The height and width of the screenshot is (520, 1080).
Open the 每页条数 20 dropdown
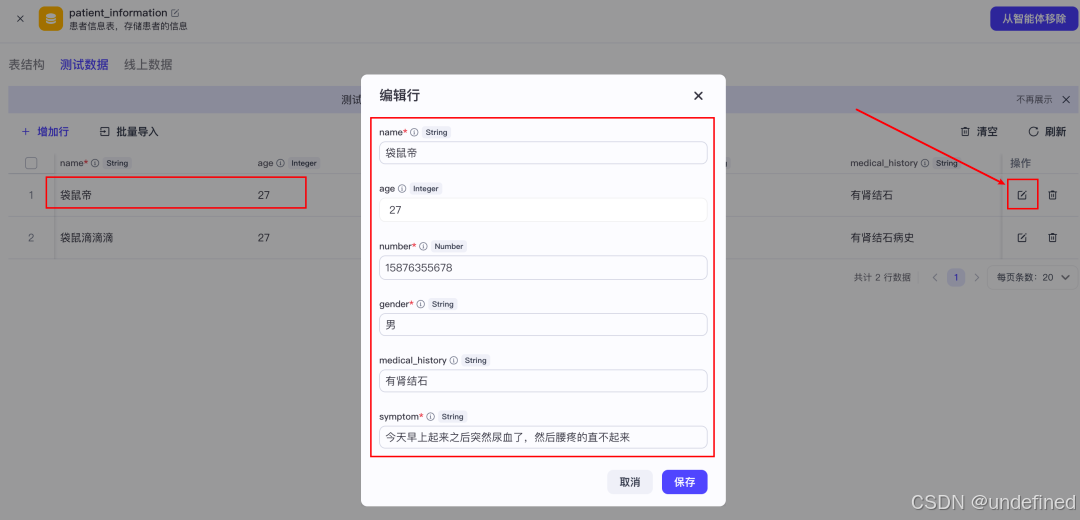coord(1032,278)
